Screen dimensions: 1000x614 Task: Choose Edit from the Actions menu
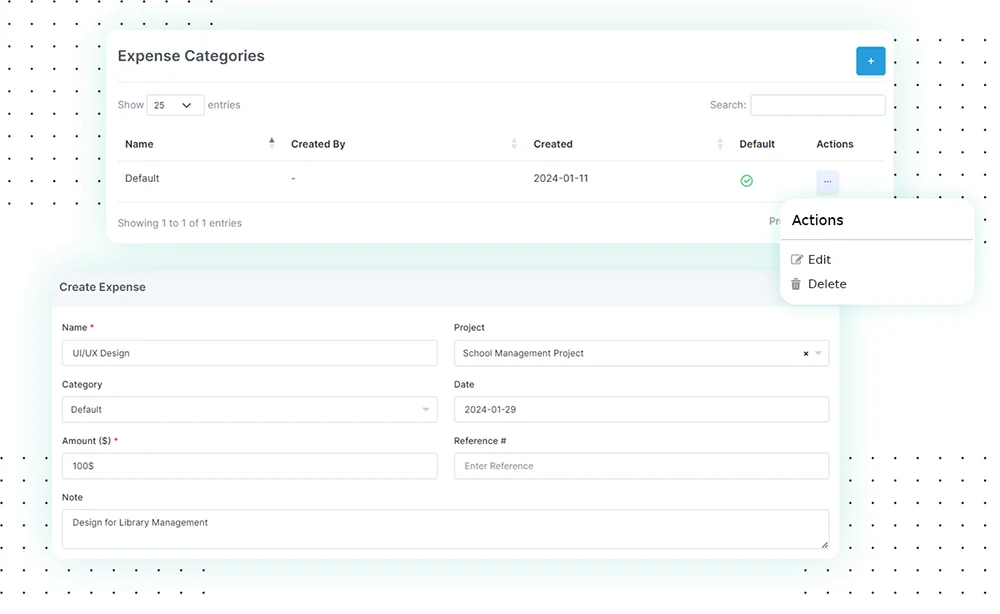coord(820,259)
